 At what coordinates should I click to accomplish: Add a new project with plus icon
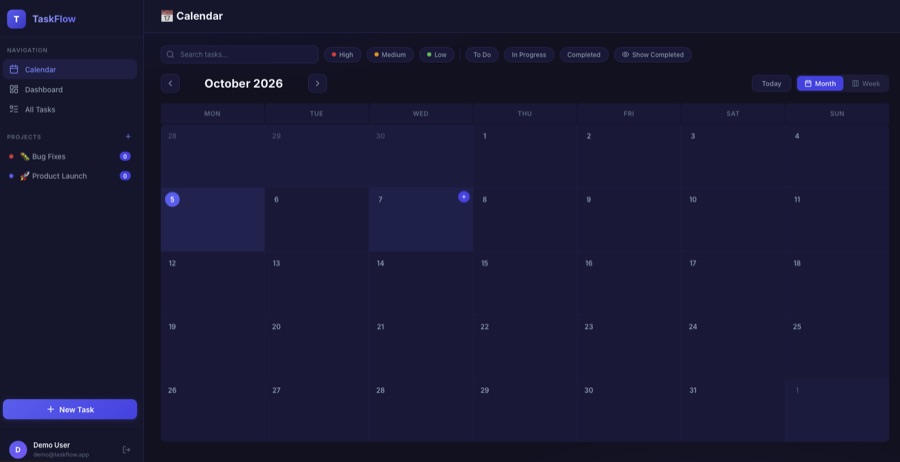(x=128, y=137)
